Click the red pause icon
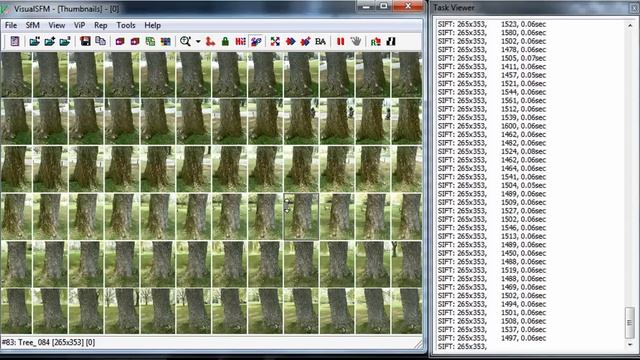The image size is (640, 360). coord(340,41)
